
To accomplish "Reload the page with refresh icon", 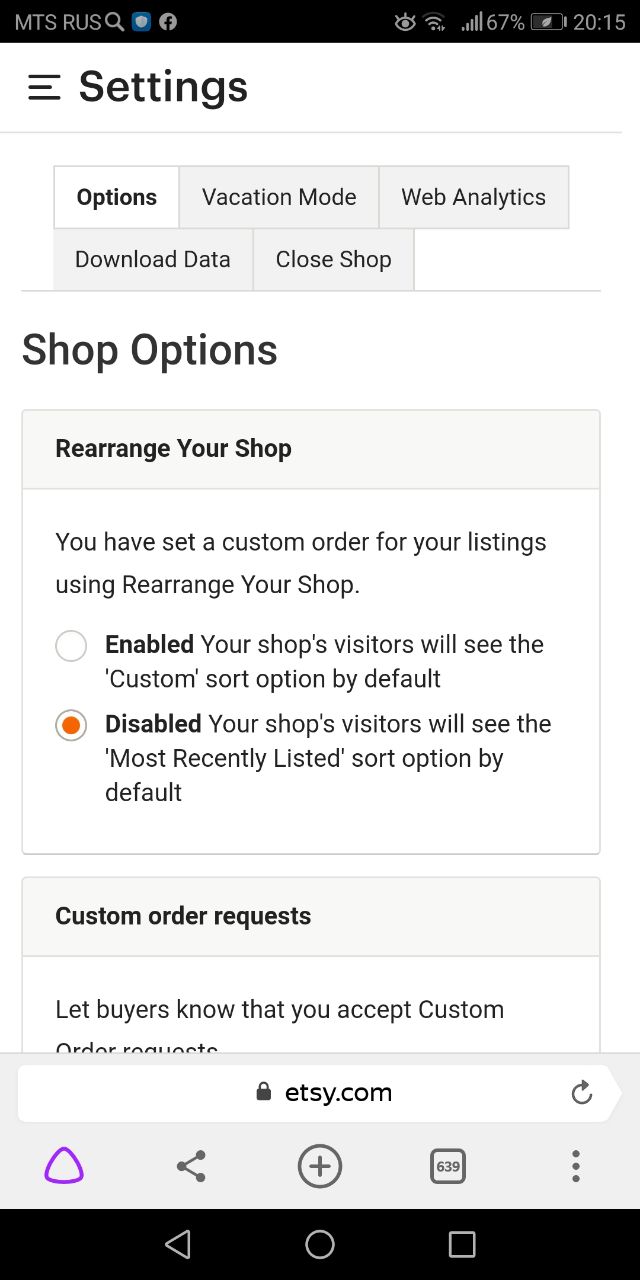I will 582,1093.
